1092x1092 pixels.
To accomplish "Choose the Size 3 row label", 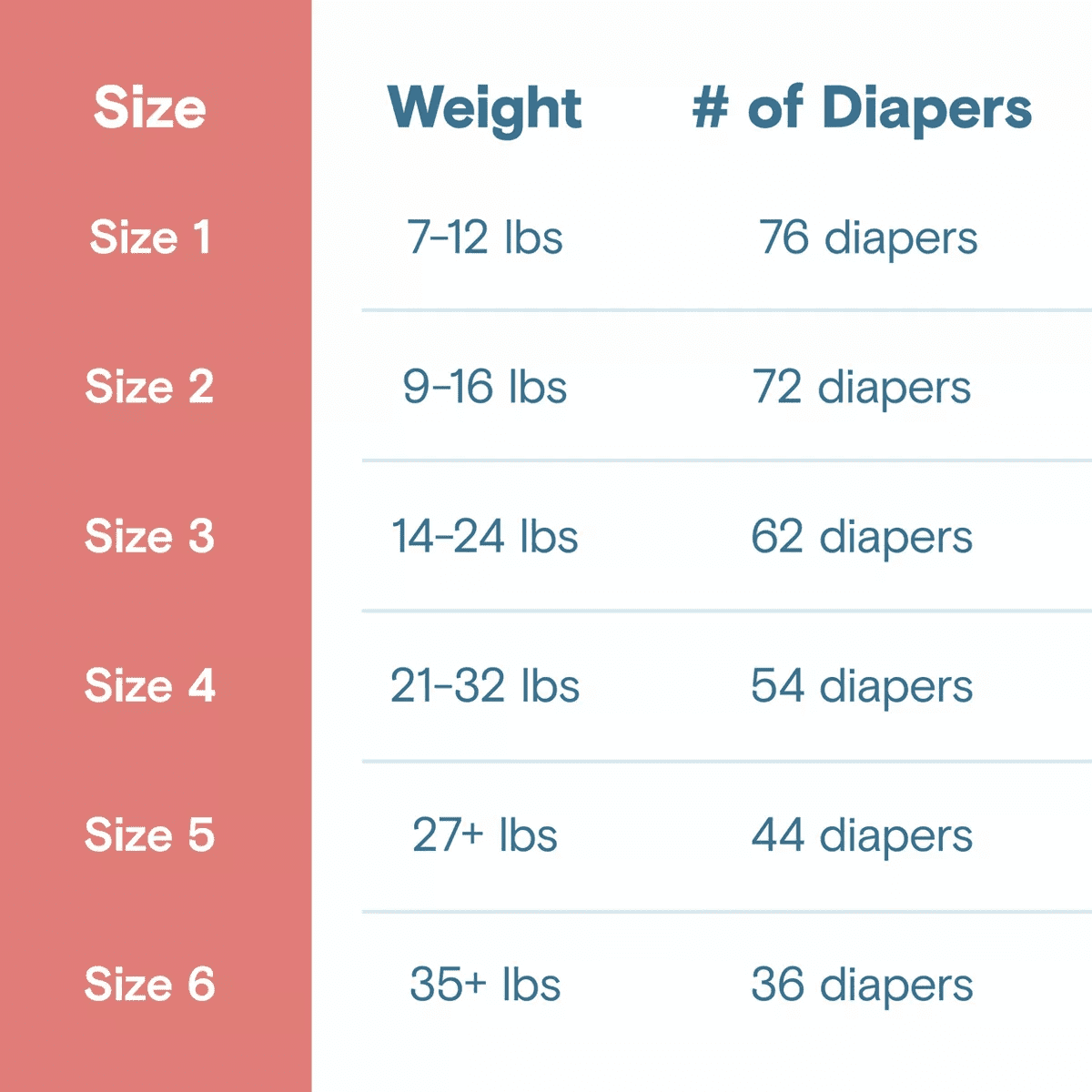I will (x=150, y=536).
